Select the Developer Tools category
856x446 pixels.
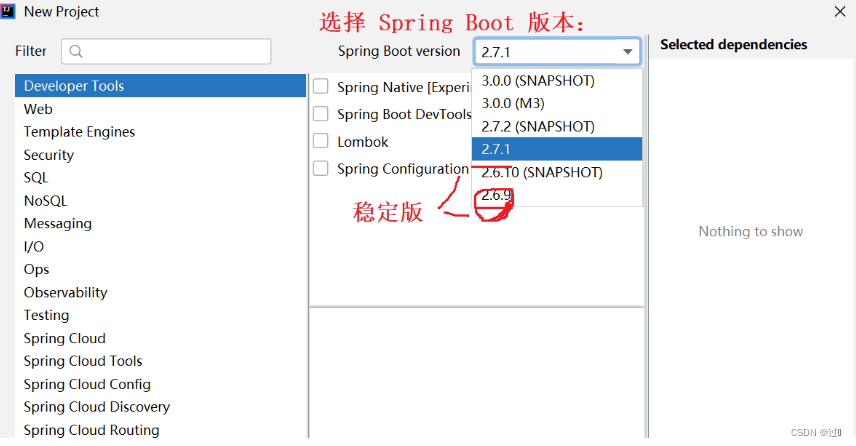[160, 86]
